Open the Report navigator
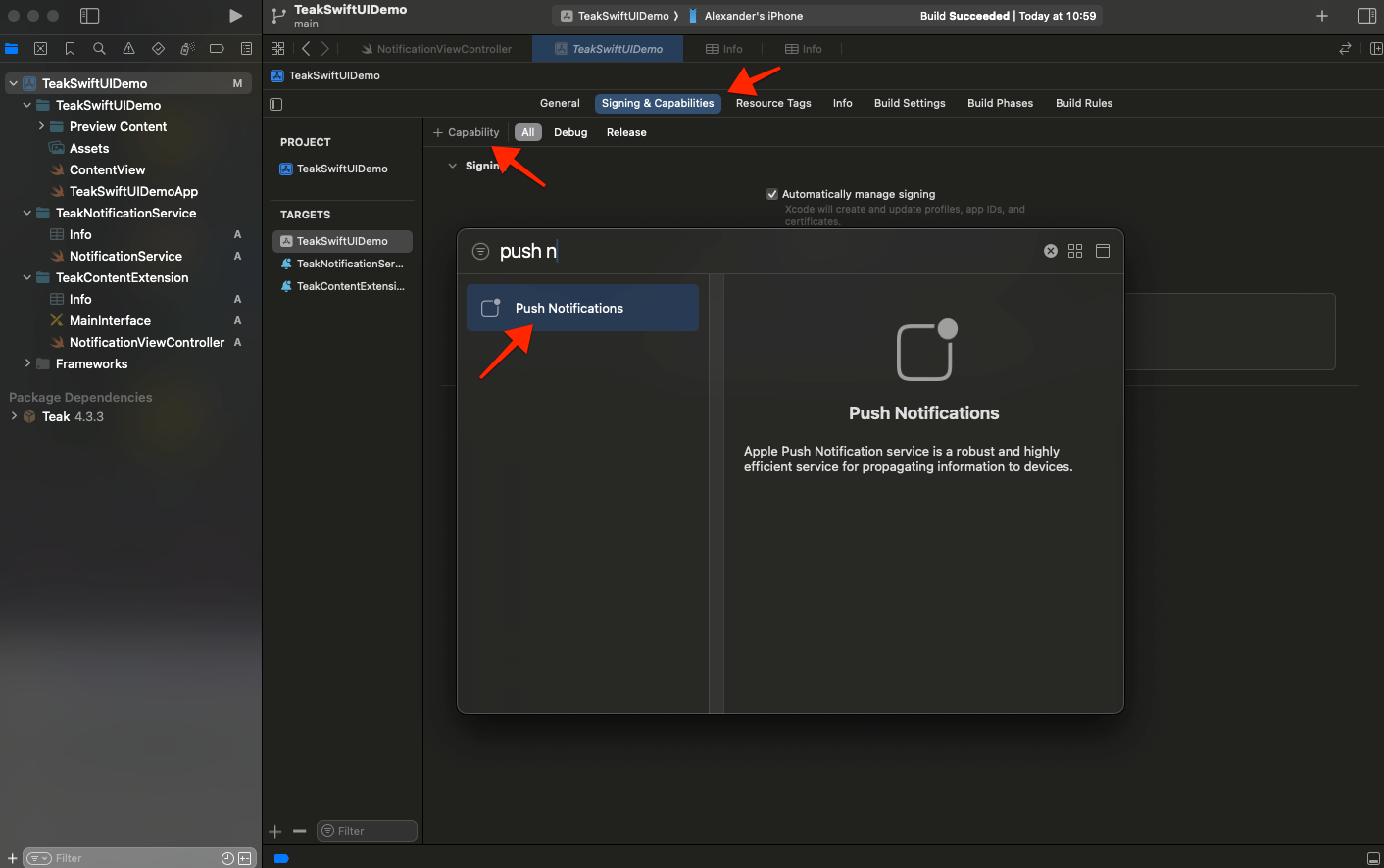The image size is (1384, 868). [246, 48]
